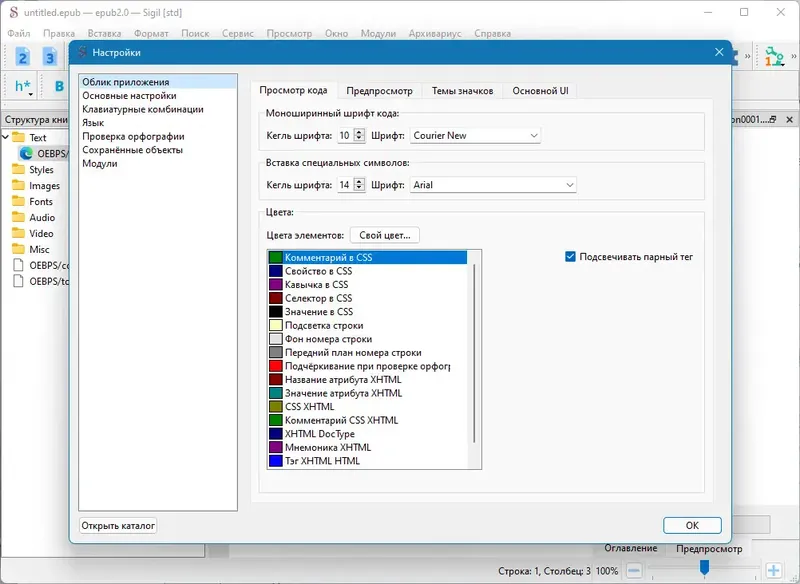Expand the toolbar overflow chevron
This screenshot has width=800, height=584.
(x=747, y=56)
